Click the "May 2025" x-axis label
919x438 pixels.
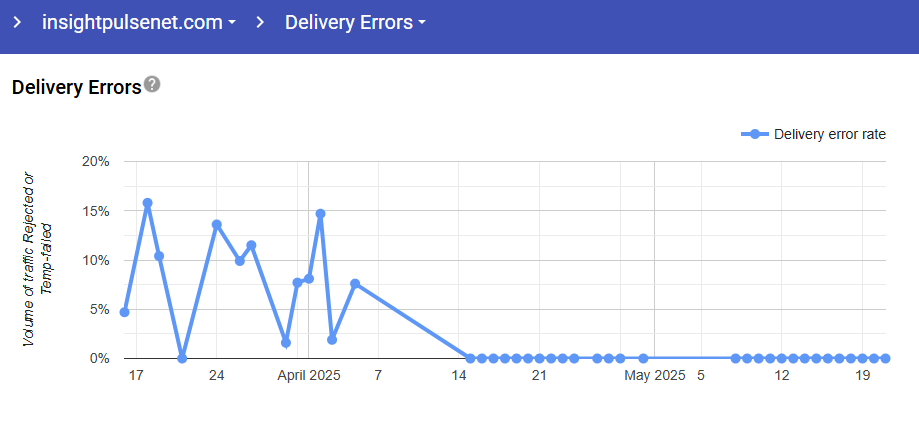(655, 377)
